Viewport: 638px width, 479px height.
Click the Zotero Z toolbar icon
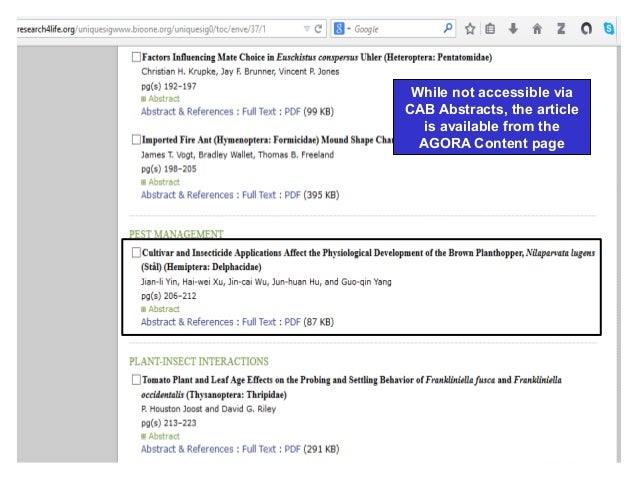click(x=561, y=28)
